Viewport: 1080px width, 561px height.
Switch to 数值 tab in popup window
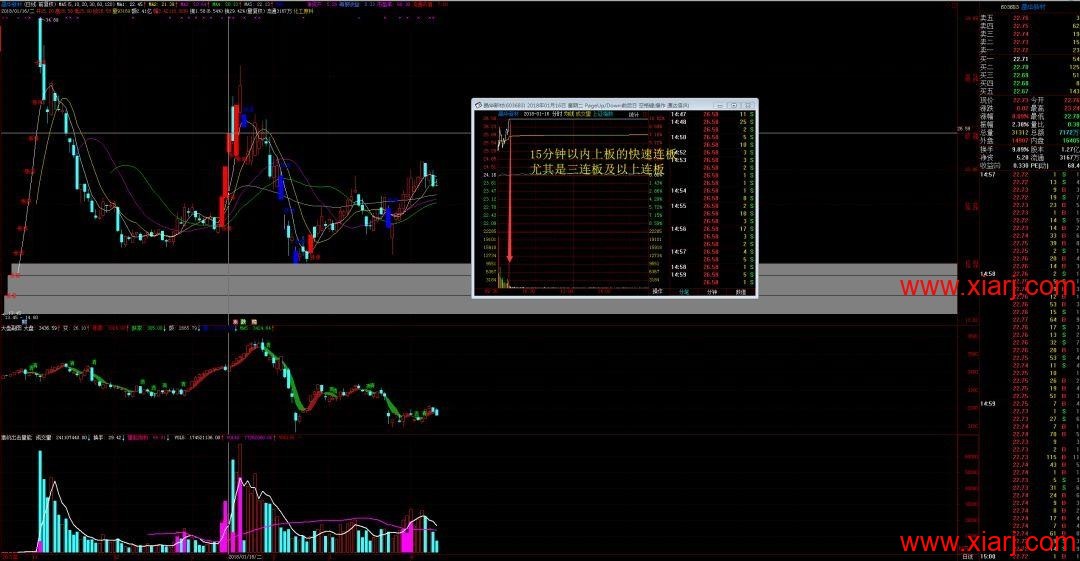(x=740, y=292)
